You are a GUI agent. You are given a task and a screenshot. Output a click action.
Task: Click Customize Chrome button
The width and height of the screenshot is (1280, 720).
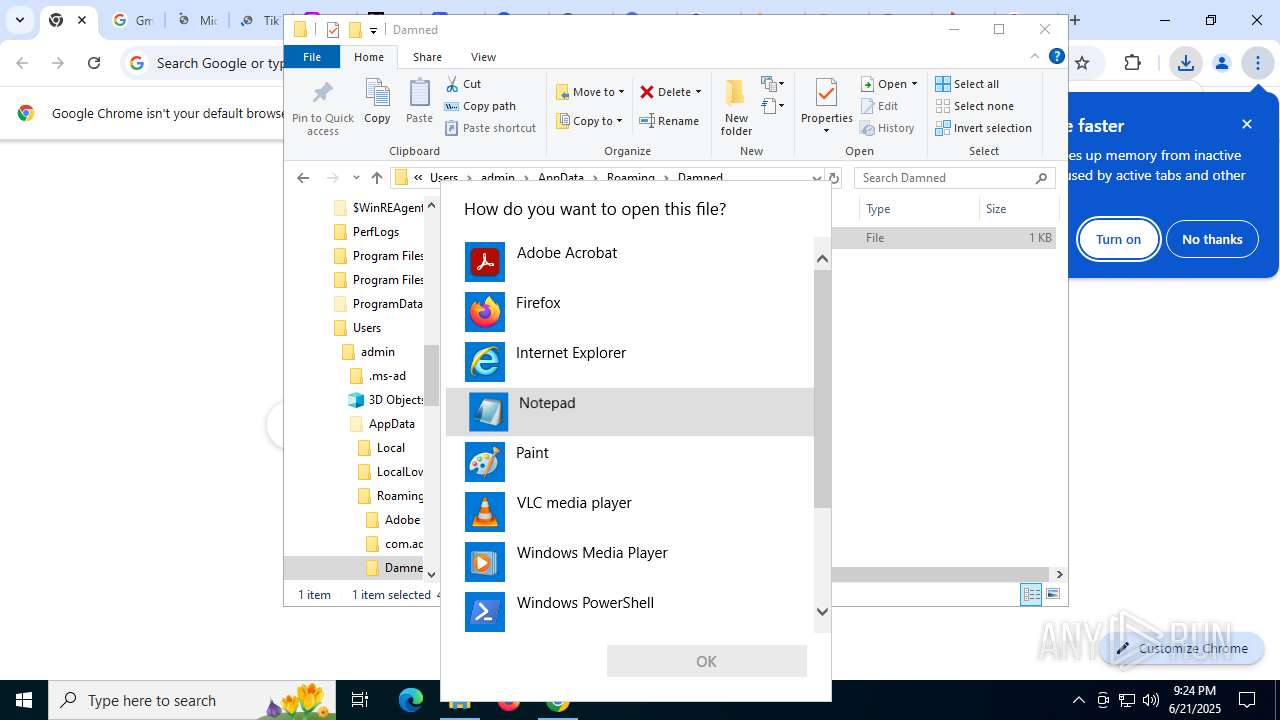point(1181,648)
